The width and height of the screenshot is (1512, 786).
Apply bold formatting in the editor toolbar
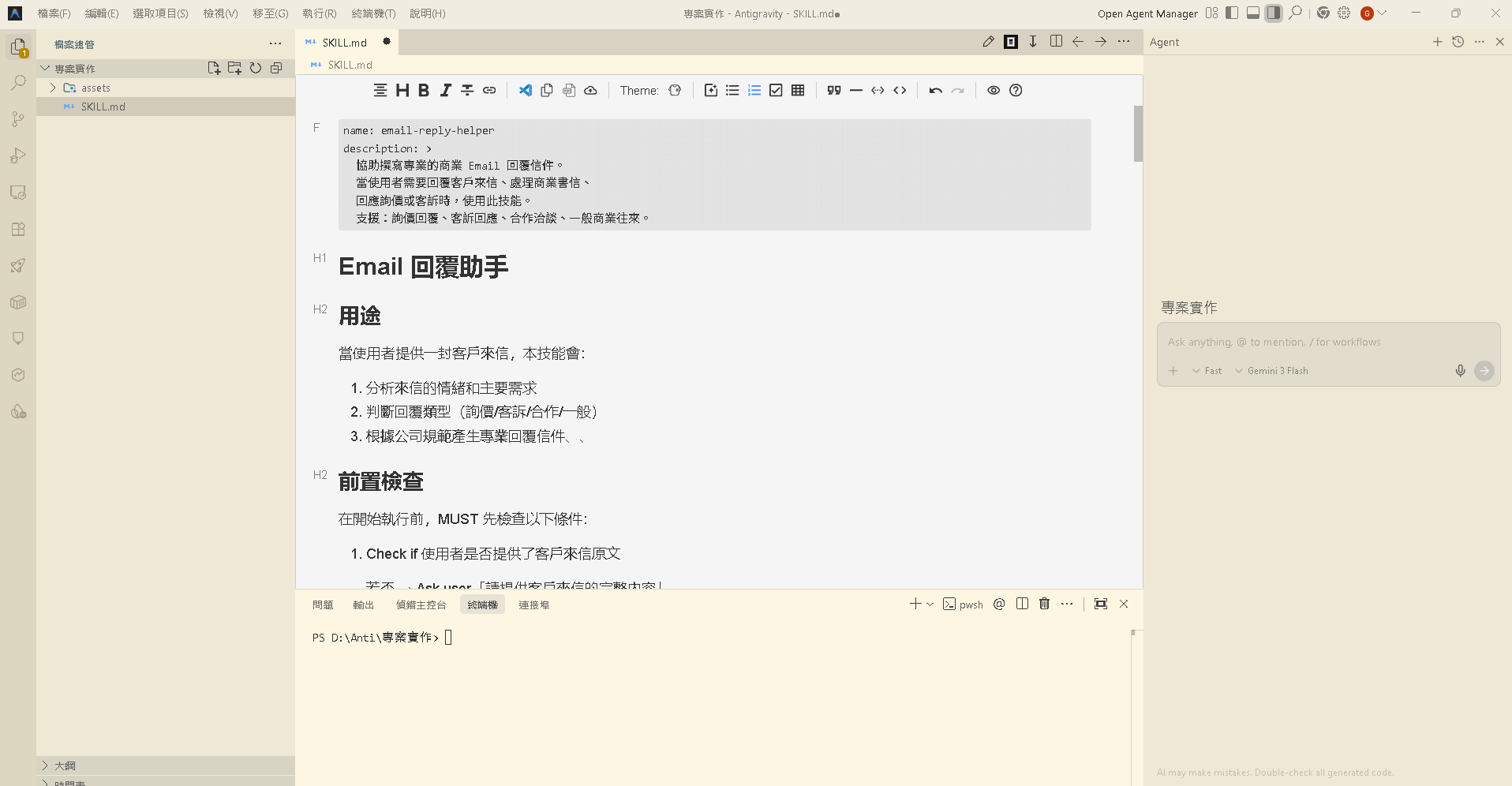[x=424, y=90]
